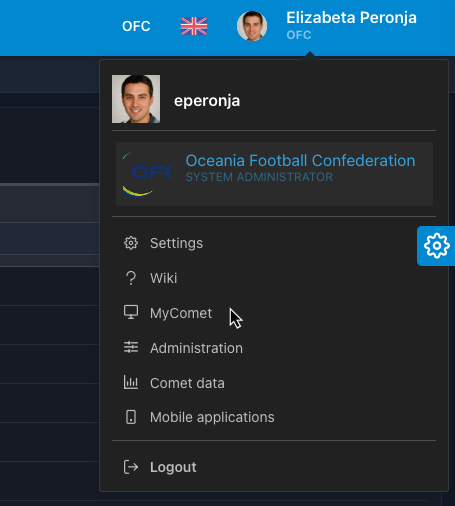The height and width of the screenshot is (506, 455).
Task: Click the small round avatar in header
Action: click(252, 26)
